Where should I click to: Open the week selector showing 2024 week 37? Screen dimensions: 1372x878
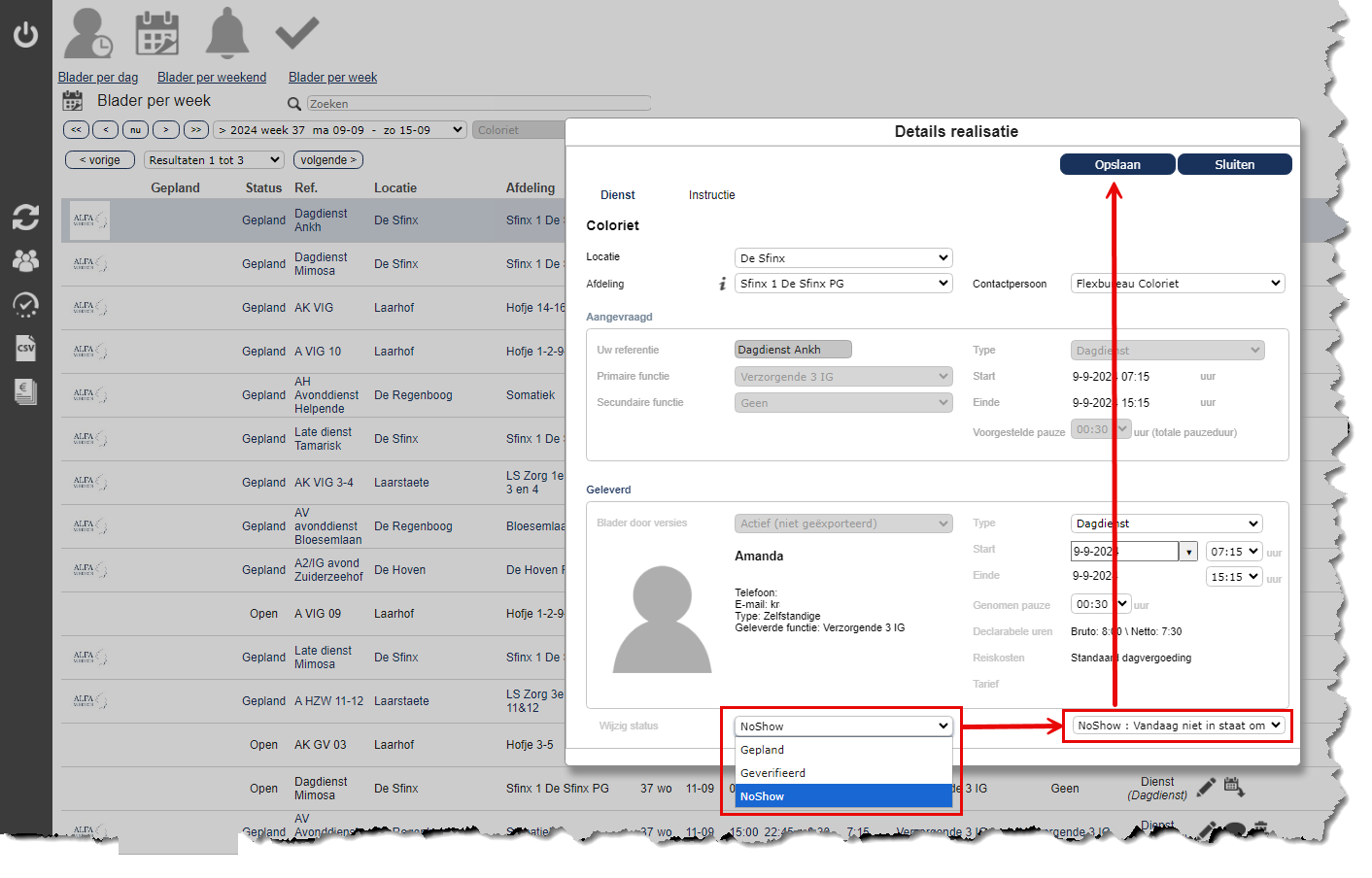coord(341,129)
